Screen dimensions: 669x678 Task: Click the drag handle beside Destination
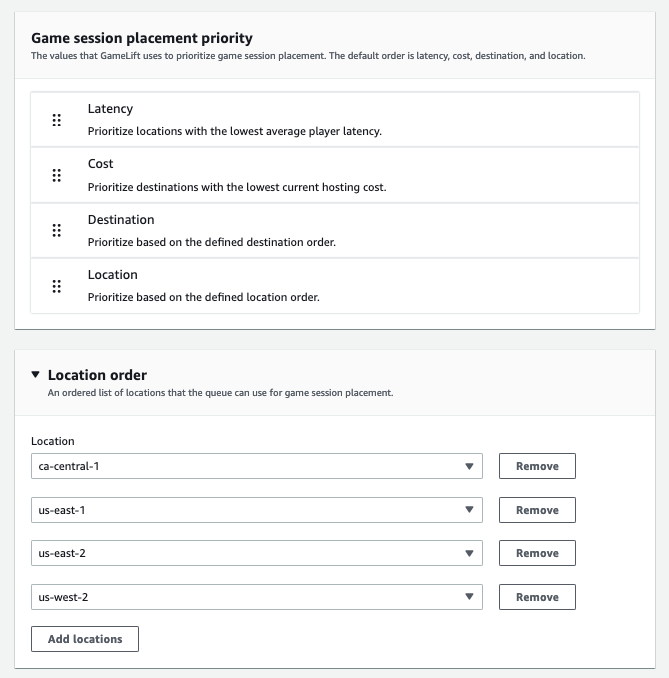[56, 231]
